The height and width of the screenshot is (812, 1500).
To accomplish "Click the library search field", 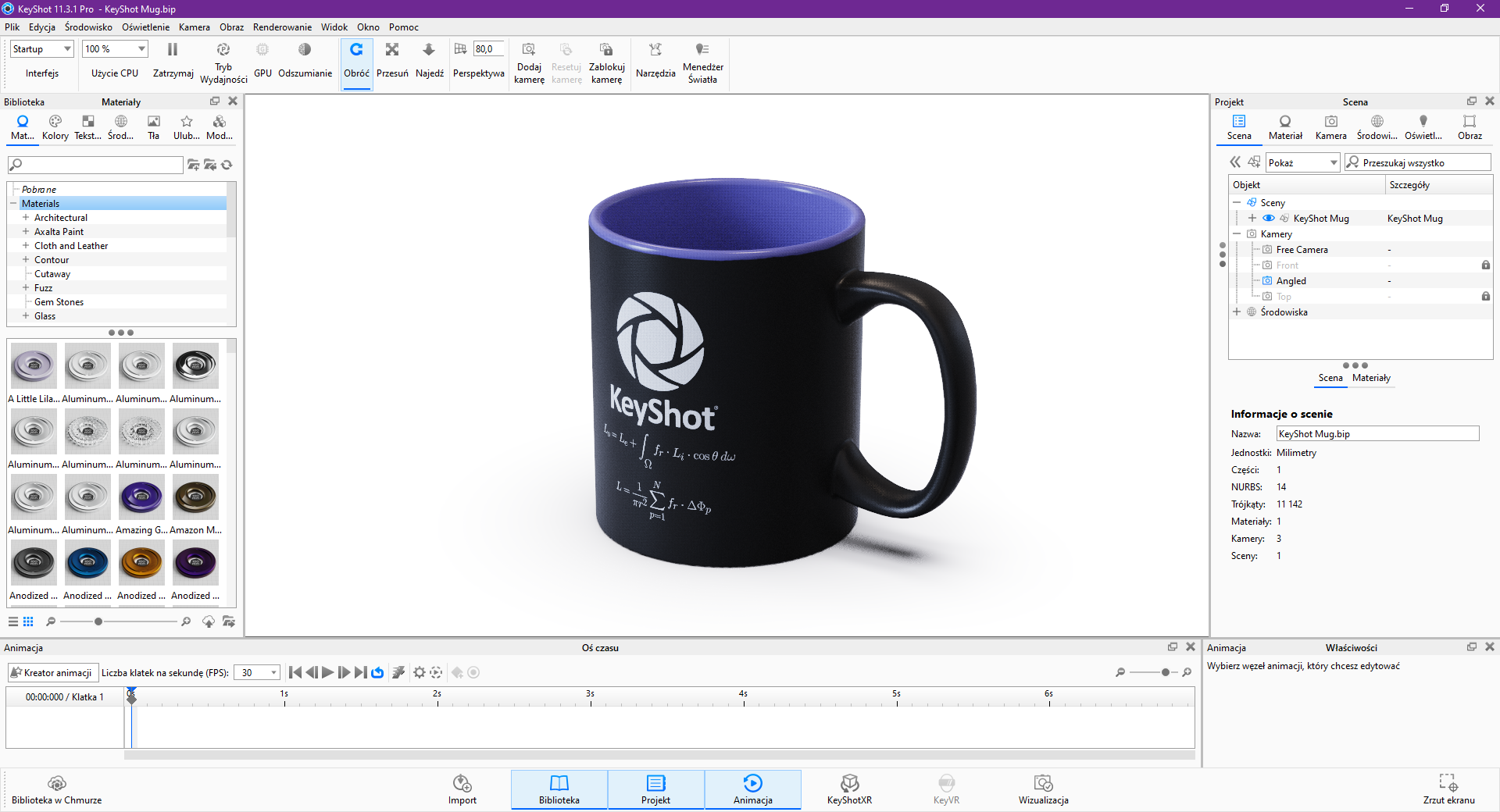I will coord(95,165).
